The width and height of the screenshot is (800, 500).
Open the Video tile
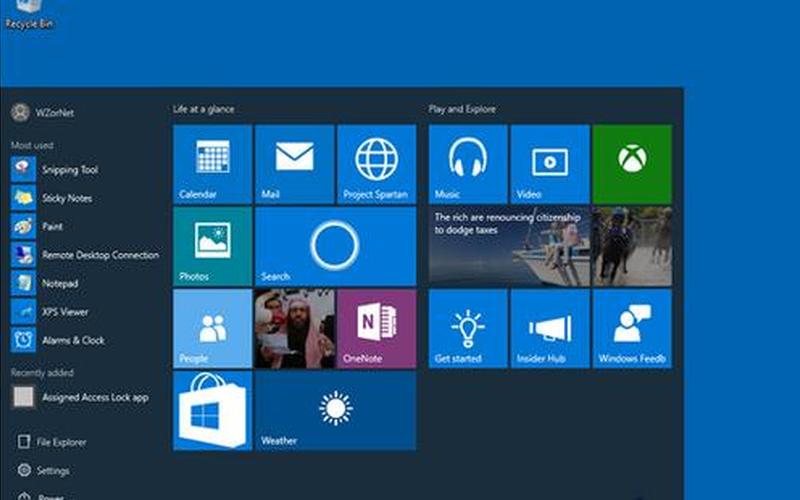point(550,164)
